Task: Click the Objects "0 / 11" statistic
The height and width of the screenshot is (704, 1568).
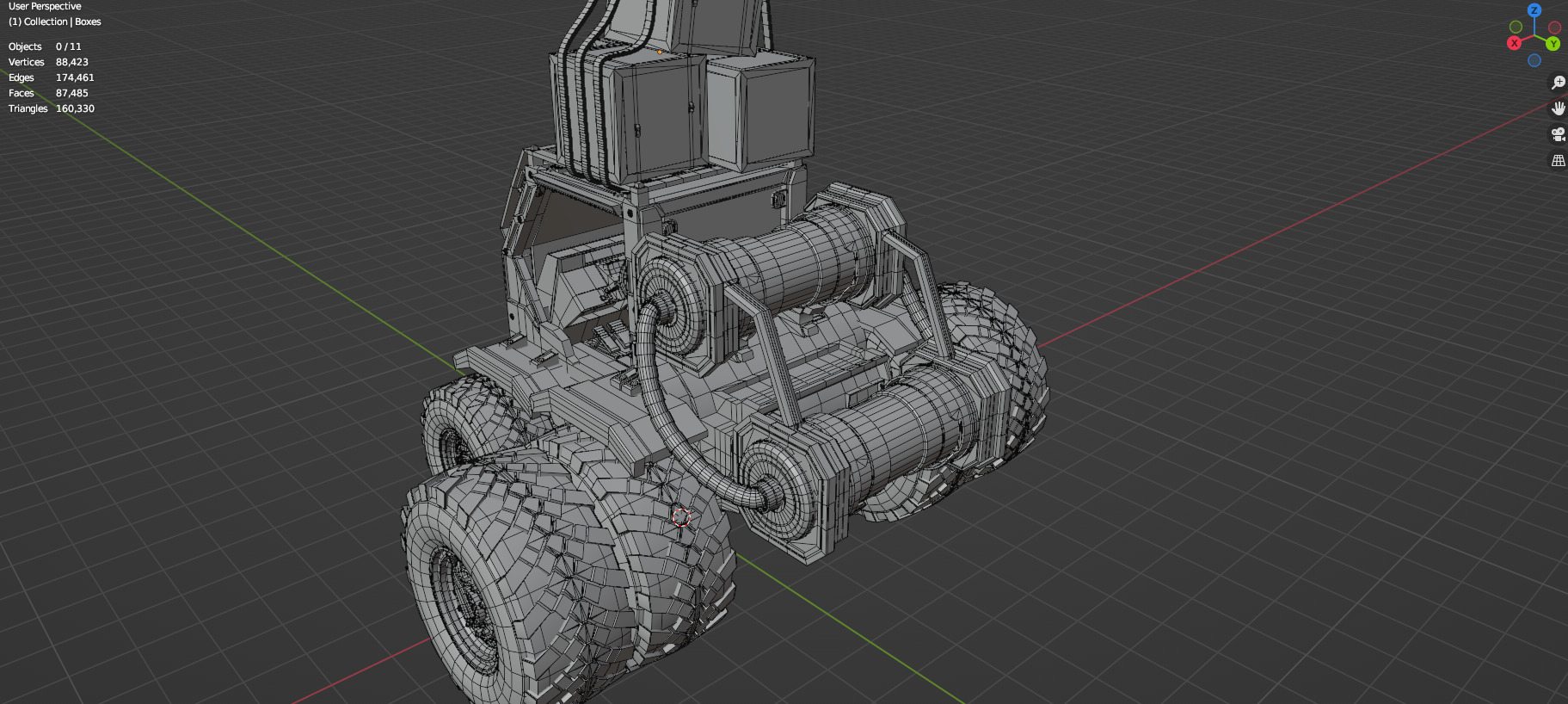Action: click(x=69, y=46)
